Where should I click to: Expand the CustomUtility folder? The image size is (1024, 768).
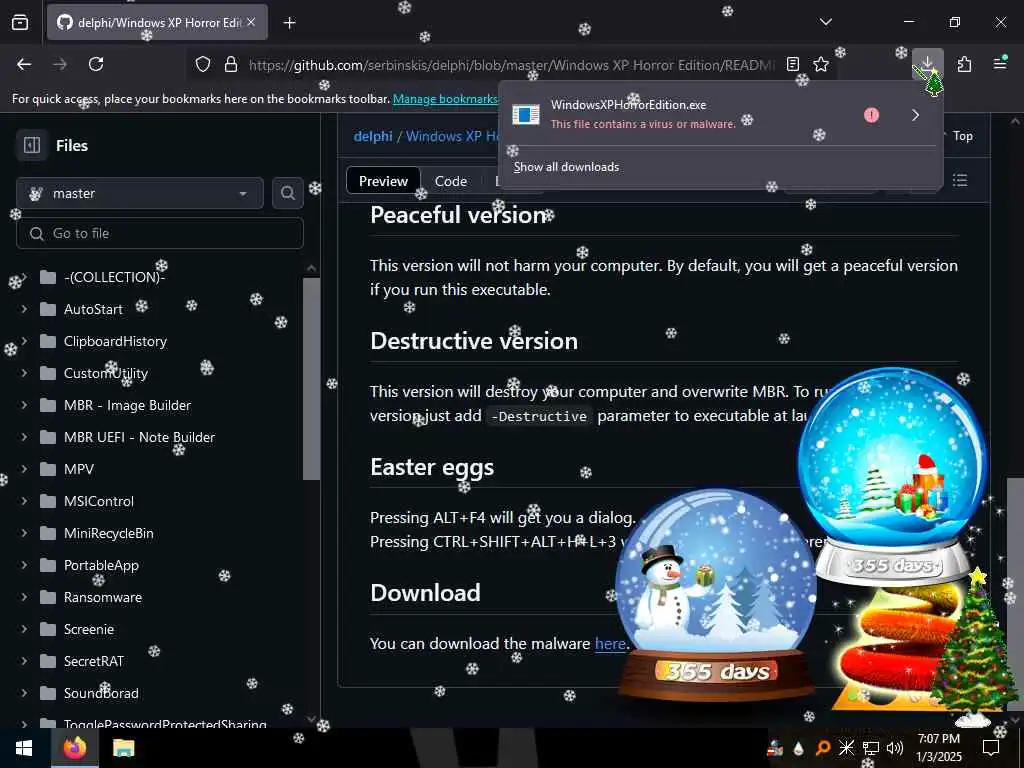click(24, 373)
